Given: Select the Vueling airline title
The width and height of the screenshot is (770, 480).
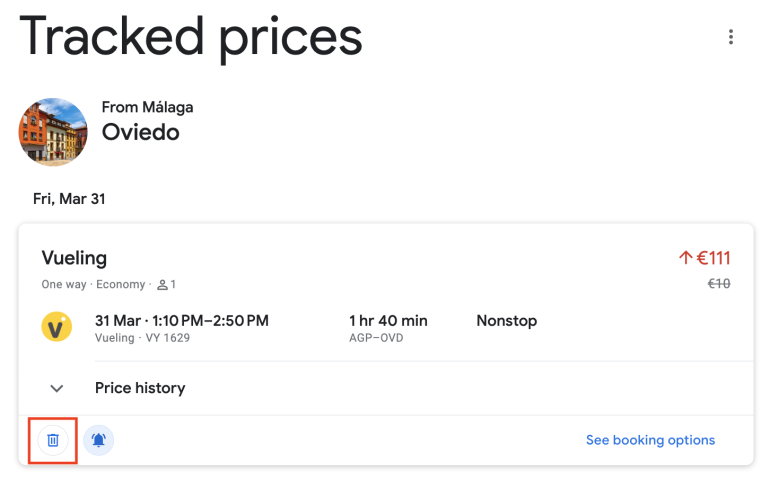Looking at the screenshot, I should tap(74, 258).
